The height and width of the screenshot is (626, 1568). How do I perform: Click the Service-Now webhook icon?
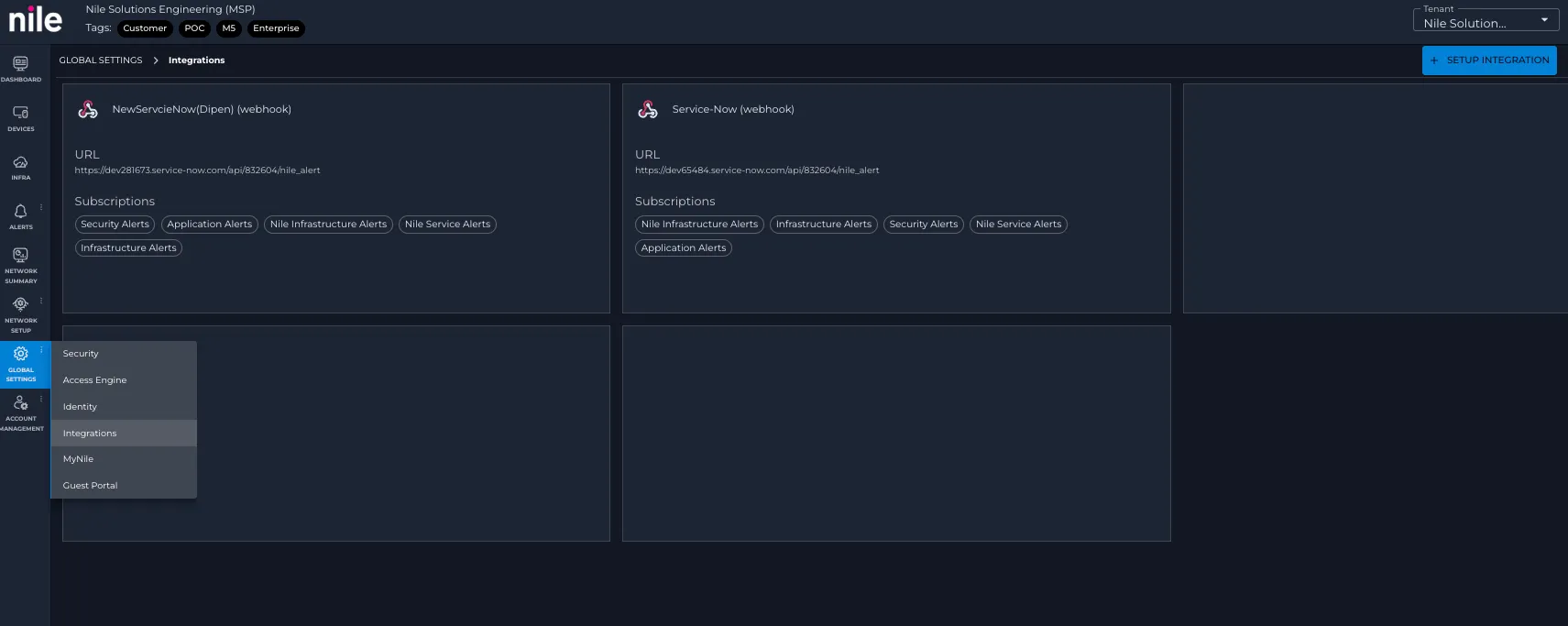tap(648, 110)
